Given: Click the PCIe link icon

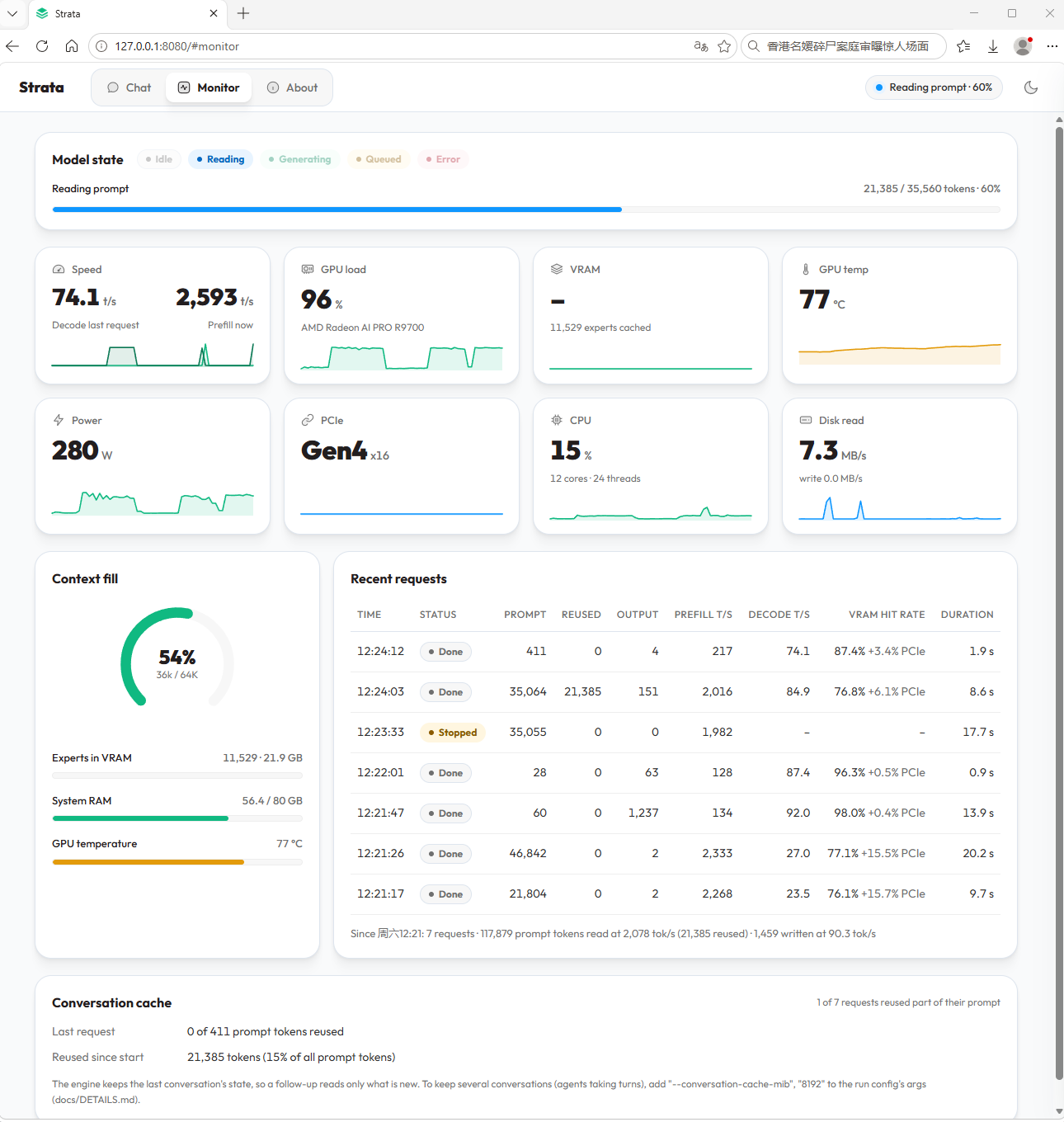Looking at the screenshot, I should point(308,421).
